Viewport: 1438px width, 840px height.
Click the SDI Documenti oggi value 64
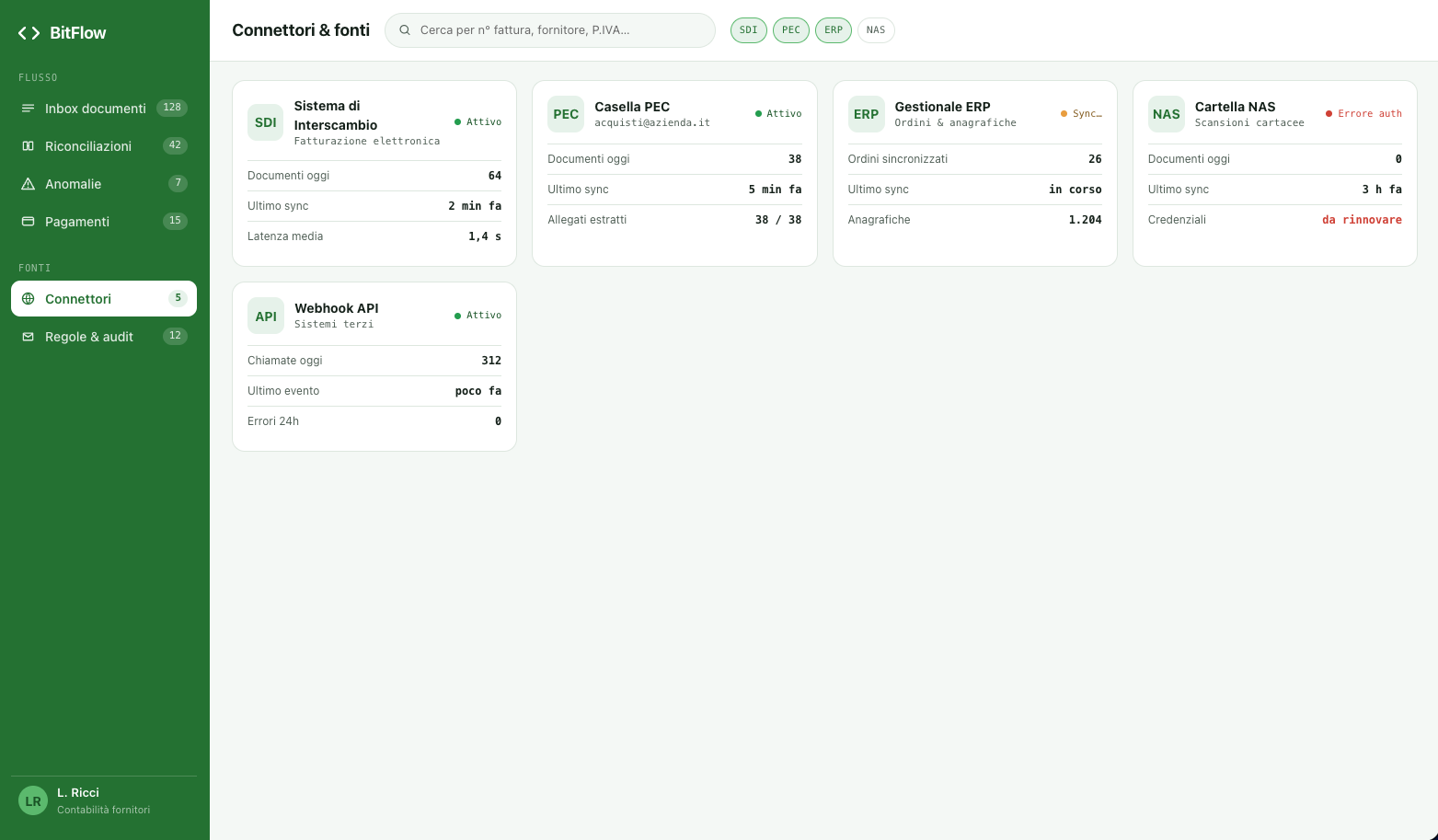pyautogui.click(x=495, y=176)
